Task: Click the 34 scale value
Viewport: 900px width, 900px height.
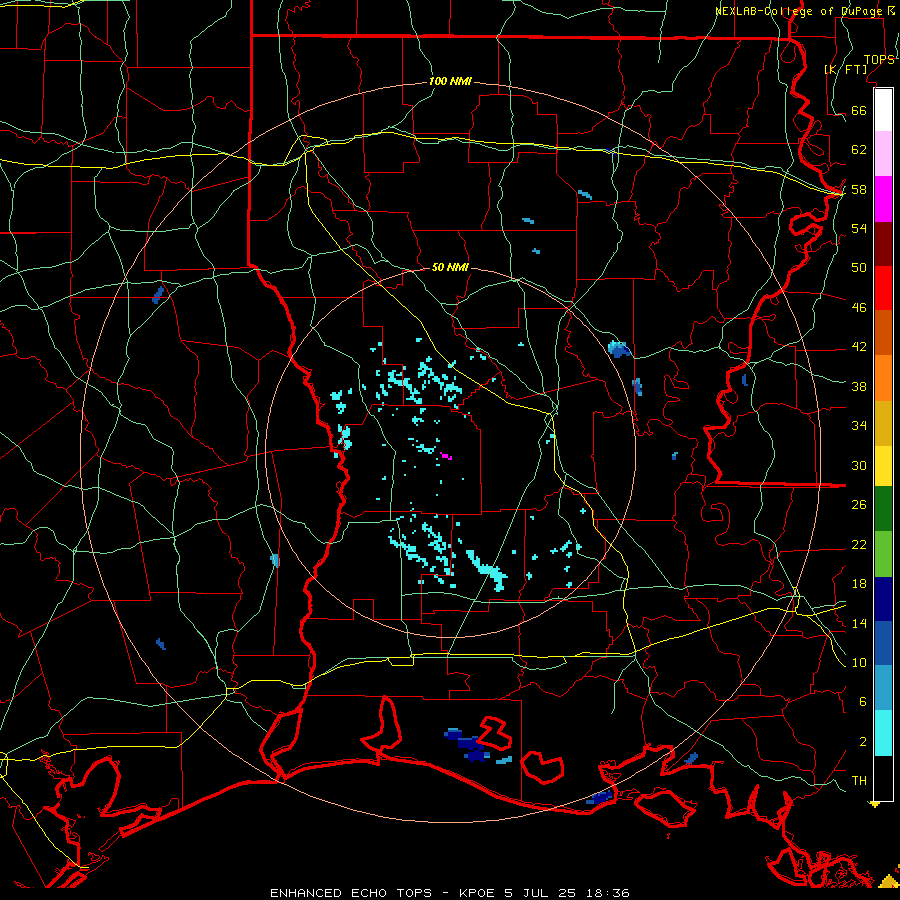Action: (x=859, y=425)
